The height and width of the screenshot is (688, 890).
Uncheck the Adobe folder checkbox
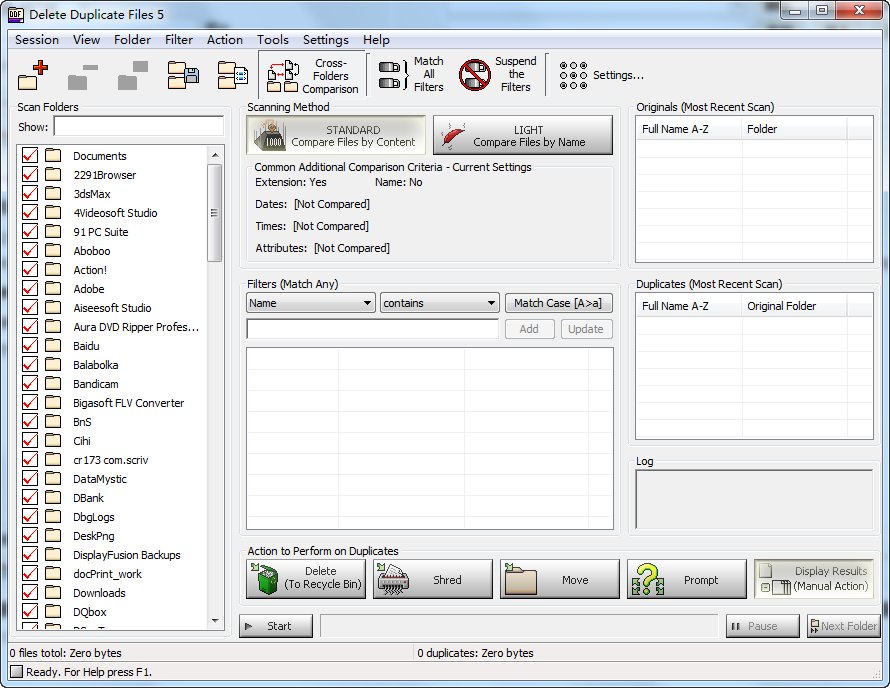[x=29, y=288]
